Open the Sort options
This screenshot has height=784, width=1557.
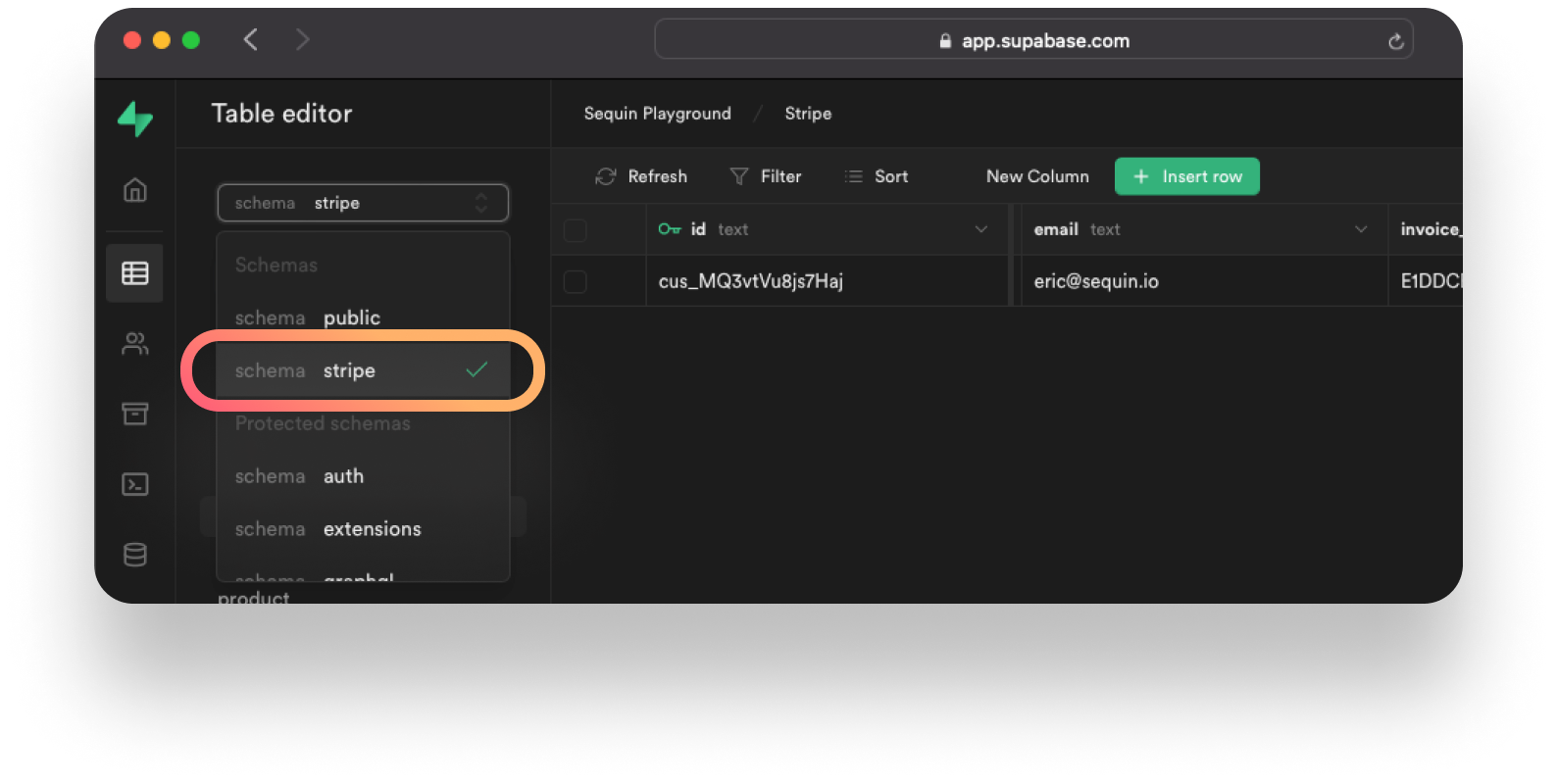[x=877, y=176]
